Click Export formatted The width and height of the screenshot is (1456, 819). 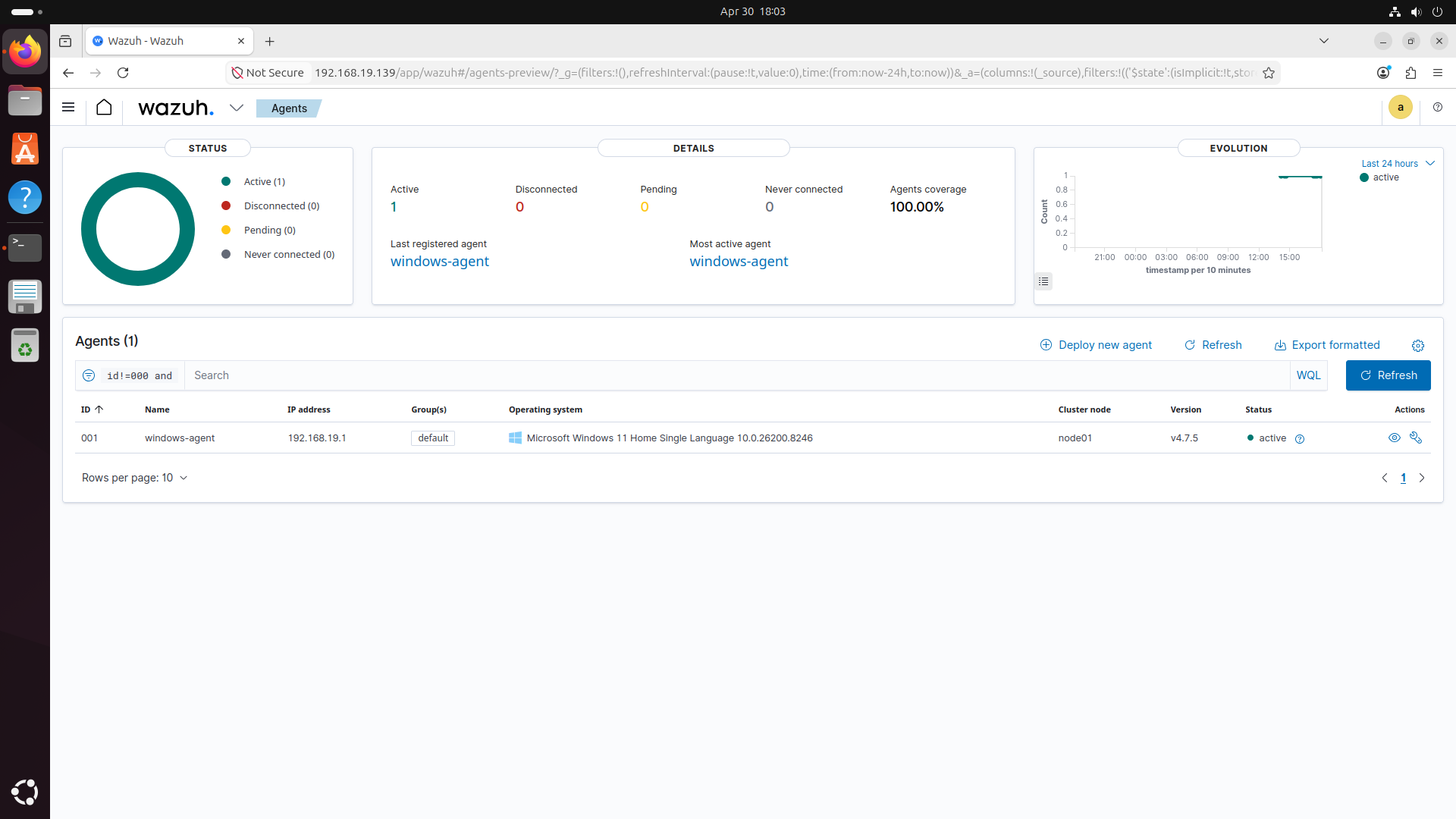[1327, 345]
